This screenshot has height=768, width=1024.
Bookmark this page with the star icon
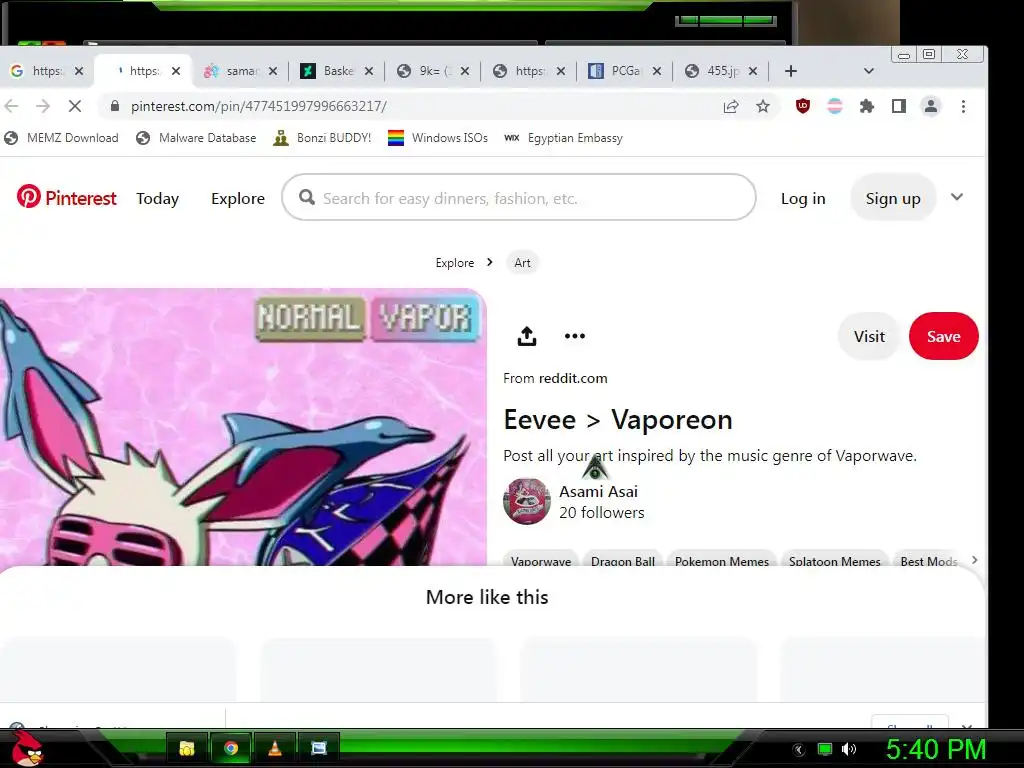(x=763, y=106)
